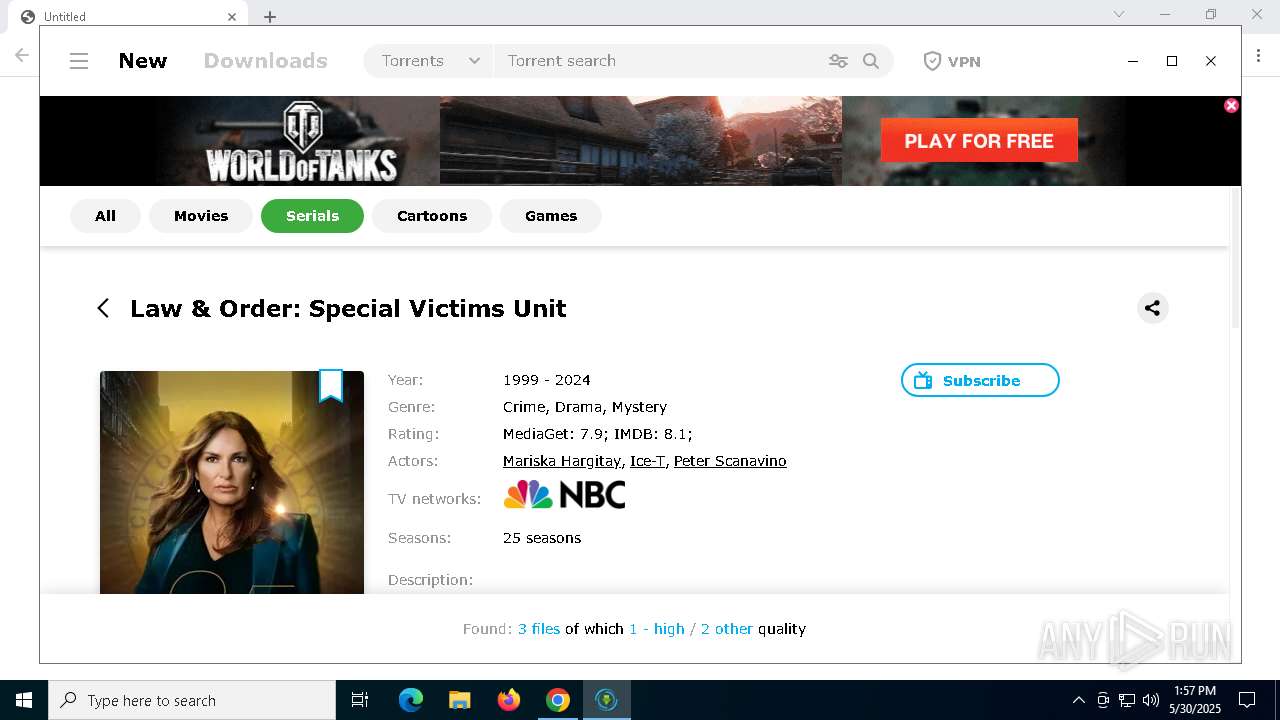Open the Windows notification center
Image resolution: width=1280 pixels, height=720 pixels.
(1247, 700)
